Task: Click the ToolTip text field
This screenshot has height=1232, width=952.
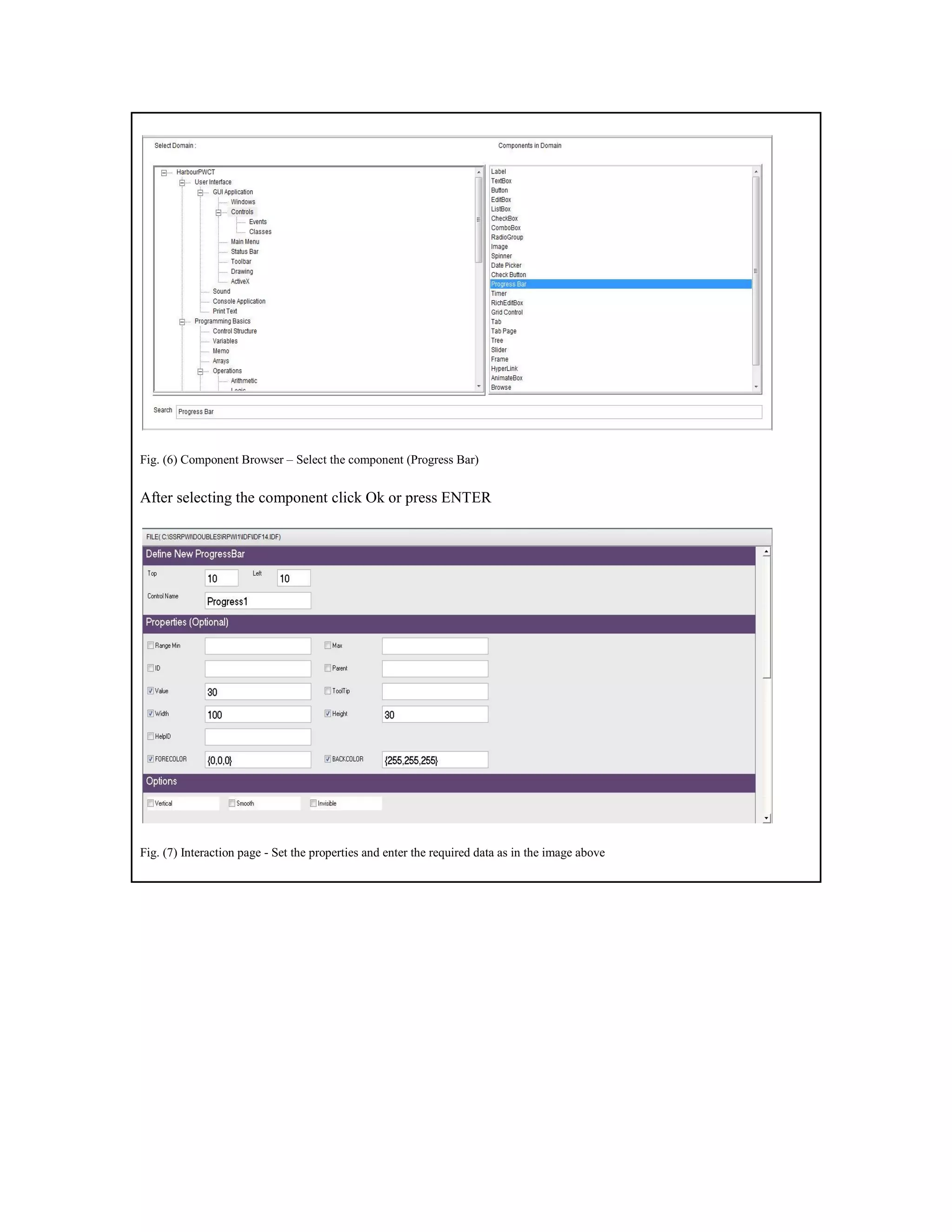Action: [435, 692]
